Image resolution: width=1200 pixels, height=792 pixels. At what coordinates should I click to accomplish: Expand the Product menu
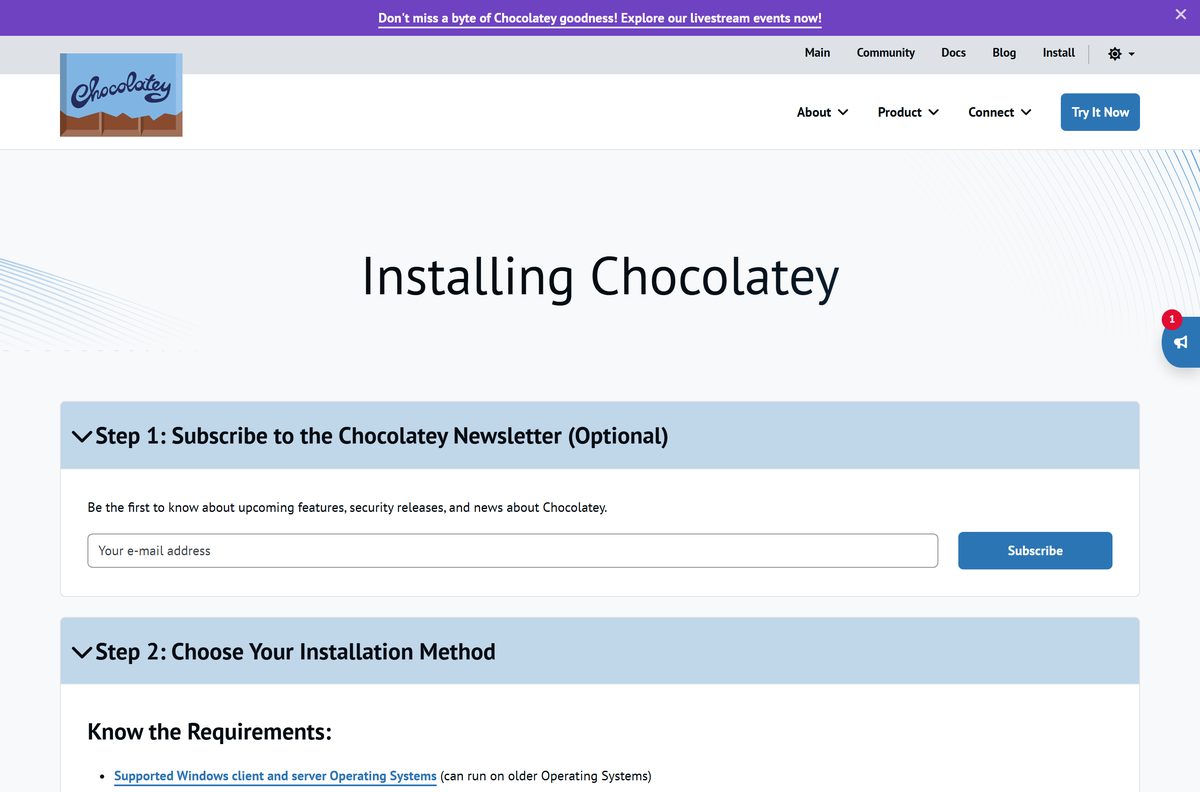click(908, 112)
